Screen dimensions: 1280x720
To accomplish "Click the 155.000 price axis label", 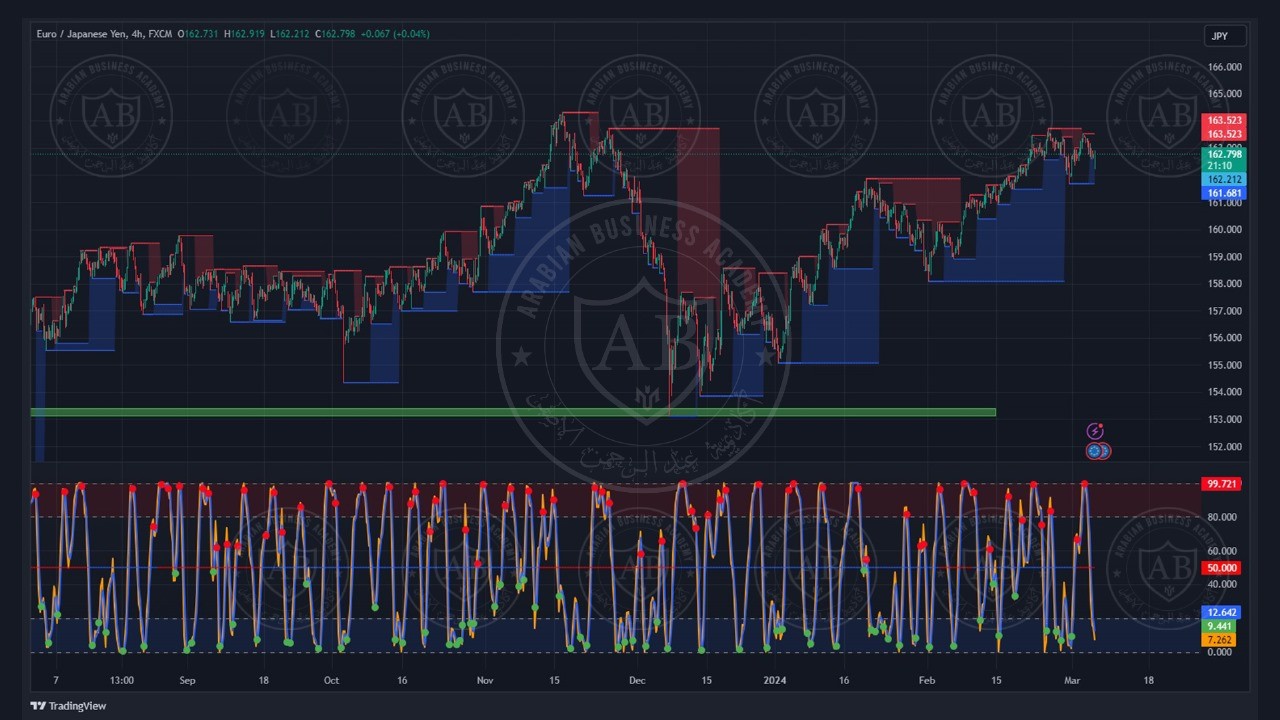I will (1224, 365).
